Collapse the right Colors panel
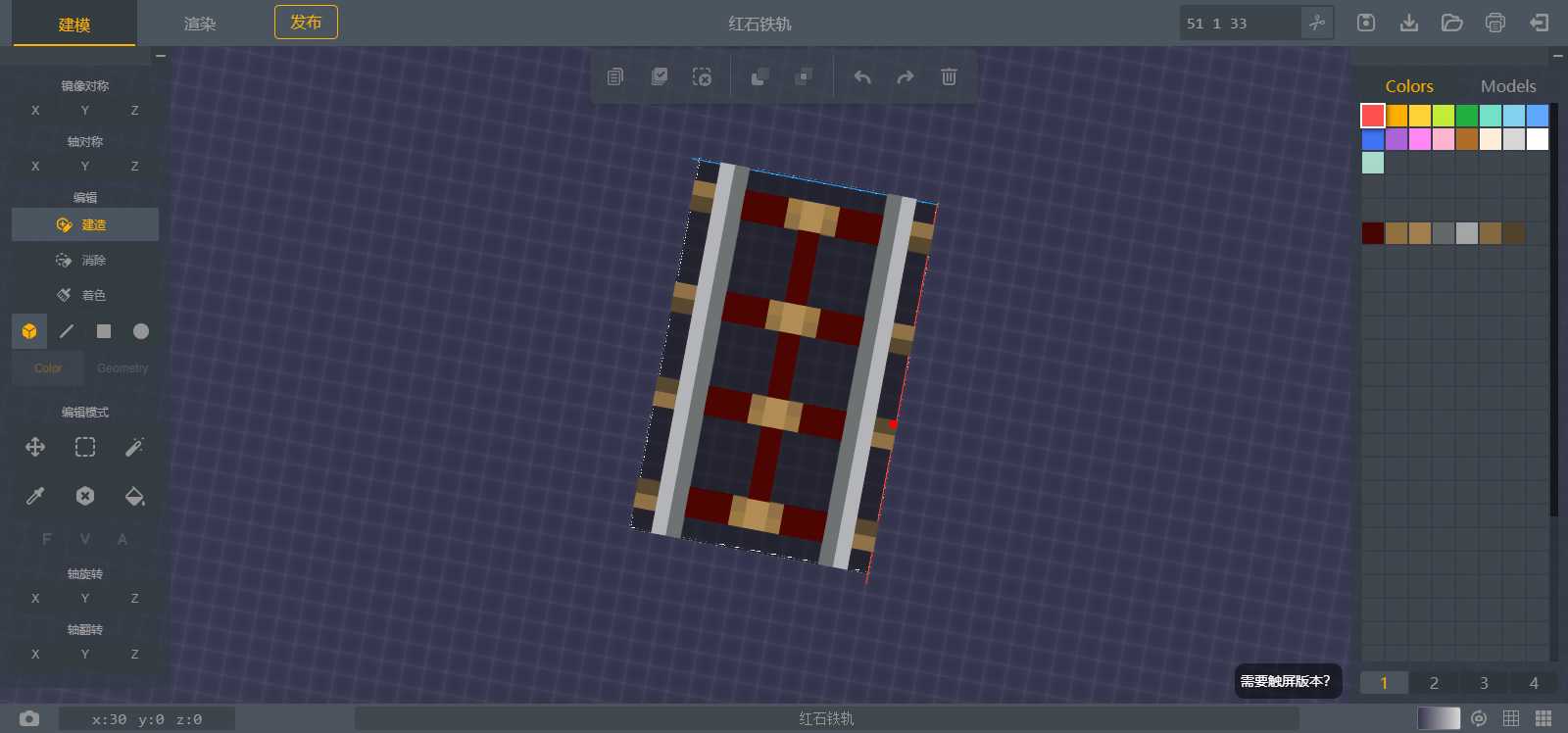 [1557, 56]
